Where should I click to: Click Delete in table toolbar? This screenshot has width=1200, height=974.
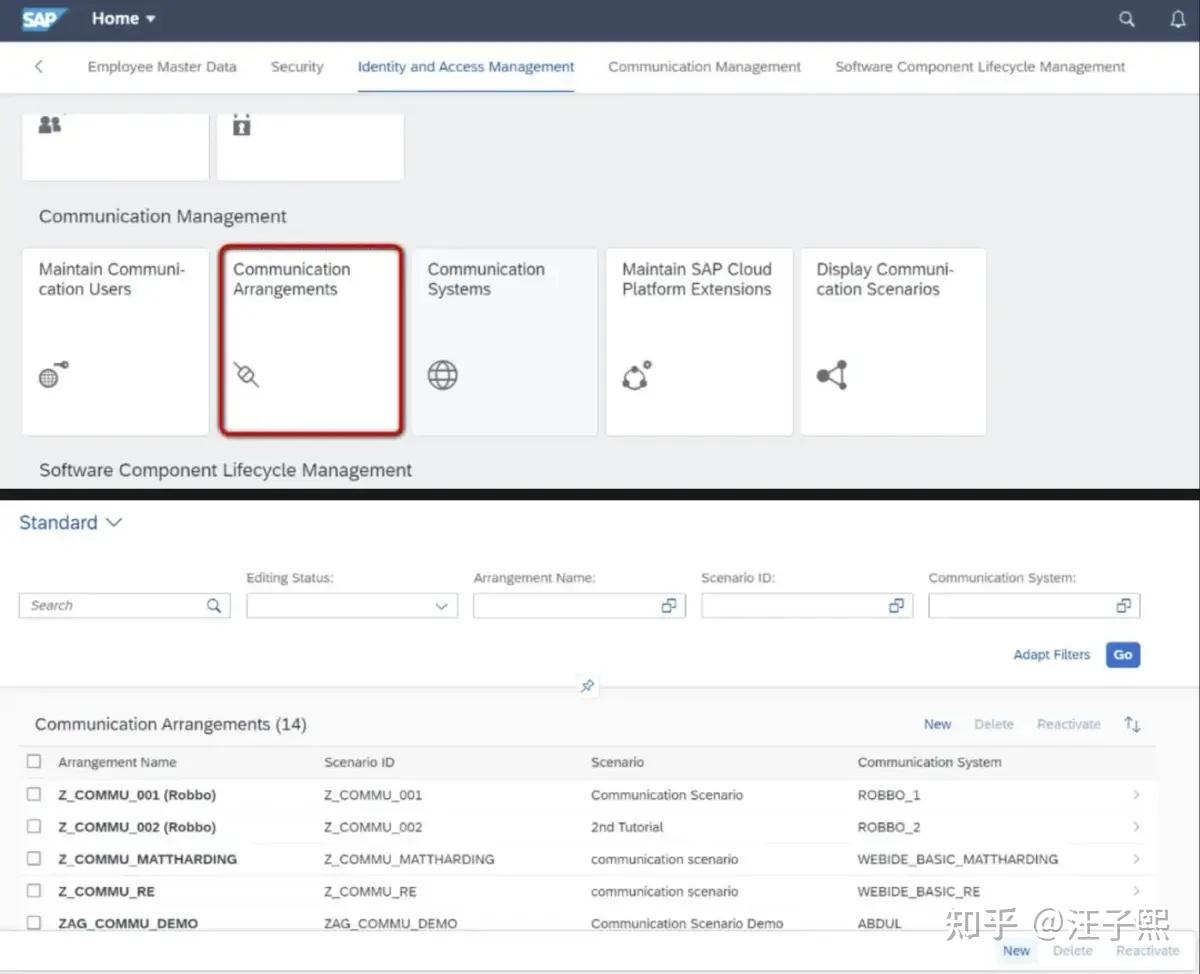point(994,724)
